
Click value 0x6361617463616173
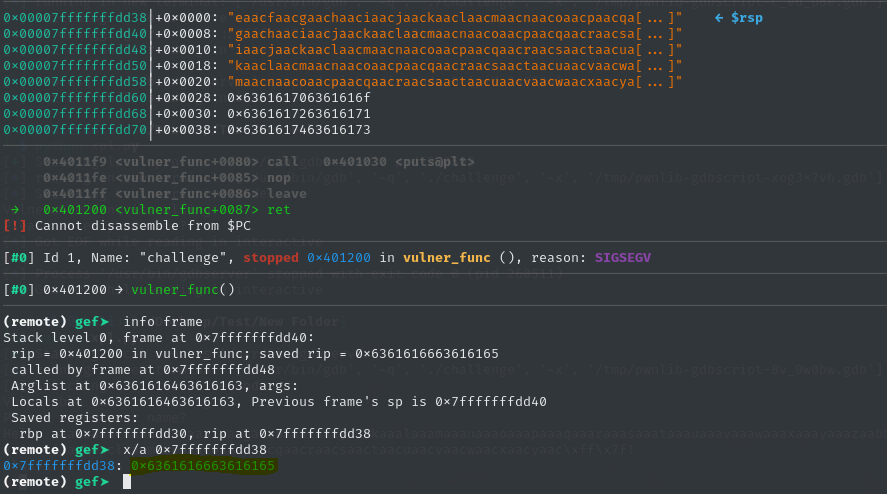click(x=299, y=130)
